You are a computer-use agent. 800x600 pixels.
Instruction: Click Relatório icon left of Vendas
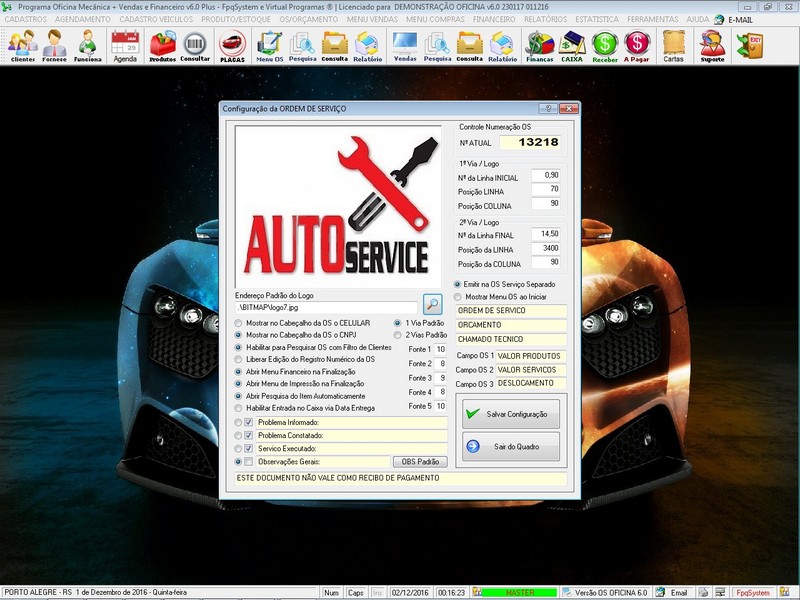[367, 46]
